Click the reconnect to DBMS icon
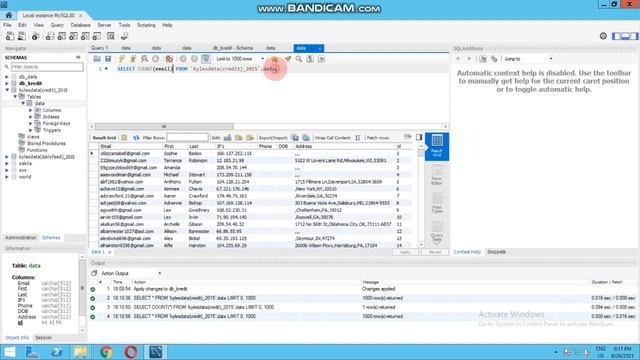 pos(124,36)
